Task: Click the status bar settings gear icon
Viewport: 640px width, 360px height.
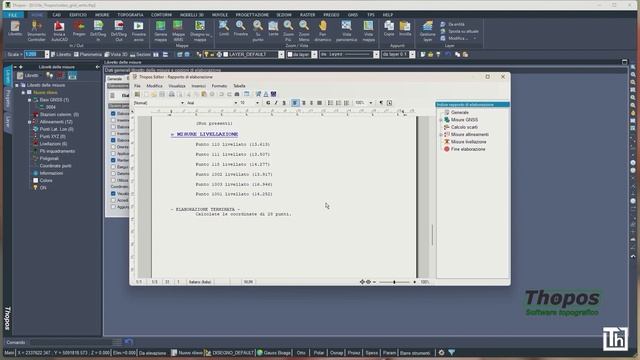Action: [441, 352]
